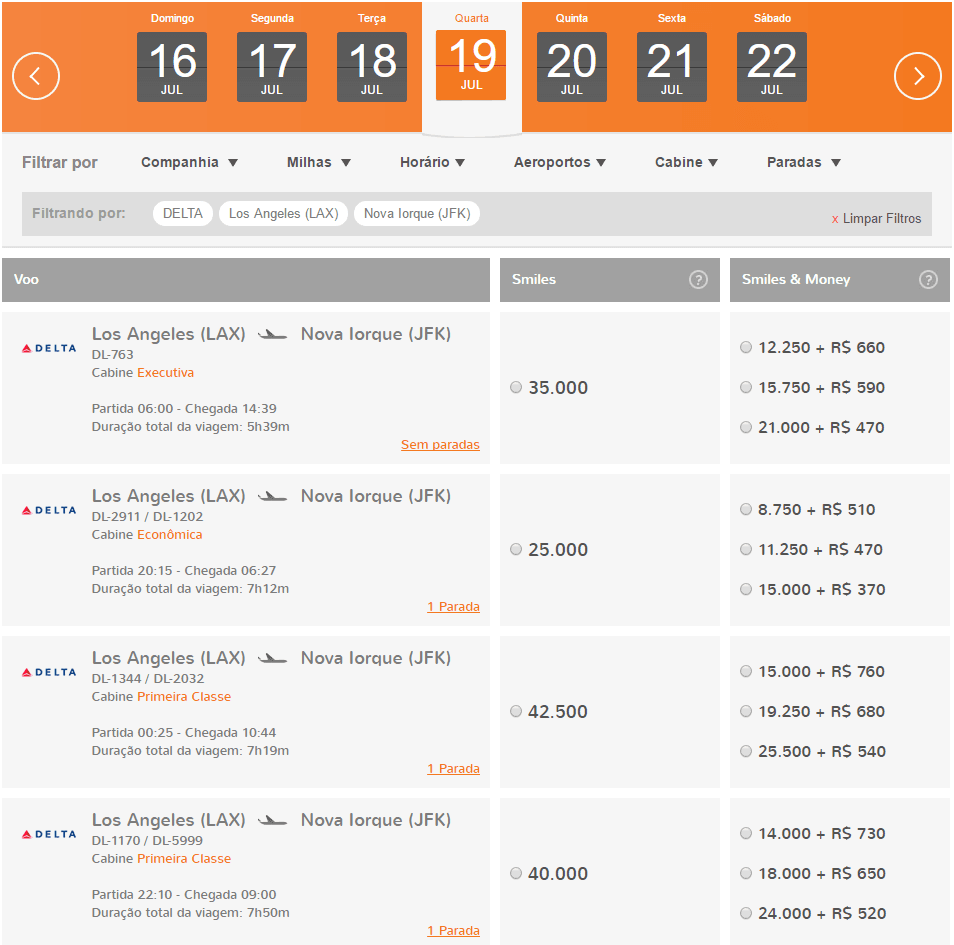954x945 pixels.
Task: Choose 24.000 + R$ 520 option
Action: pyautogui.click(x=746, y=913)
